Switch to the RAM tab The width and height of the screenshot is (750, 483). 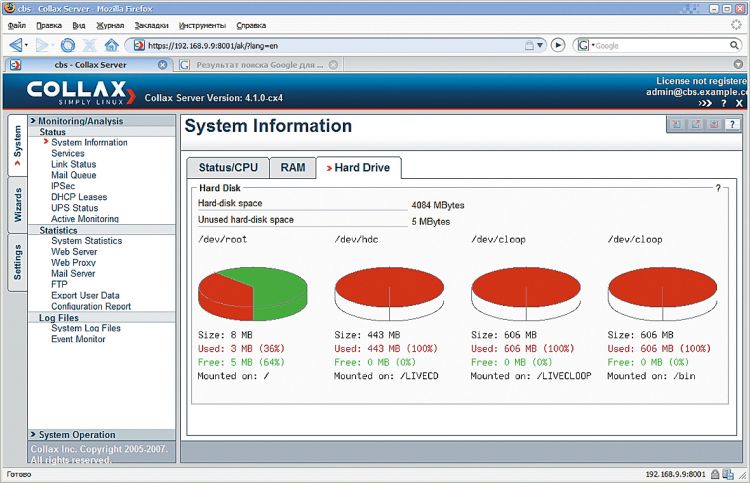pyautogui.click(x=292, y=168)
